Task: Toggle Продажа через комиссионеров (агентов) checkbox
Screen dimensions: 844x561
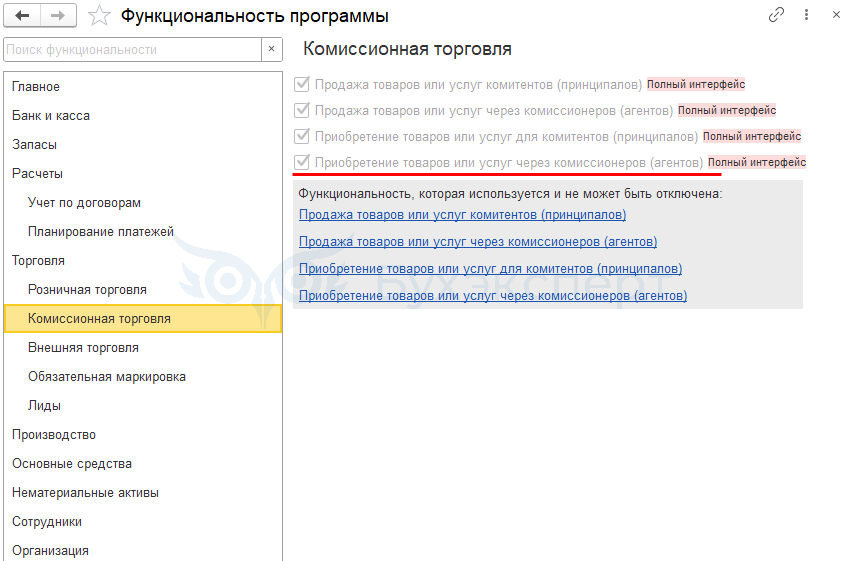Action: click(x=302, y=110)
